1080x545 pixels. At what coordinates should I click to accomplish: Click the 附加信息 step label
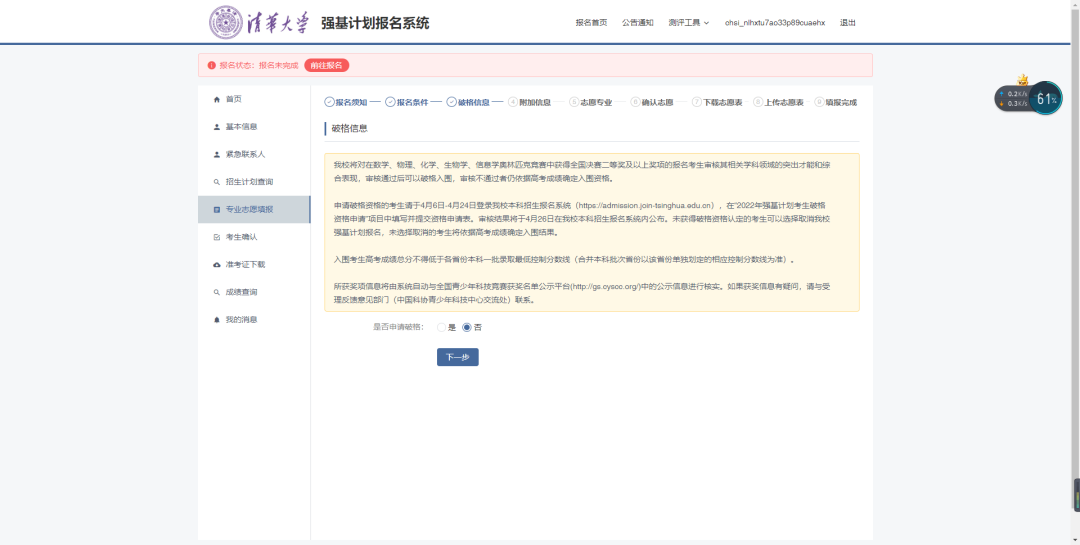click(535, 102)
